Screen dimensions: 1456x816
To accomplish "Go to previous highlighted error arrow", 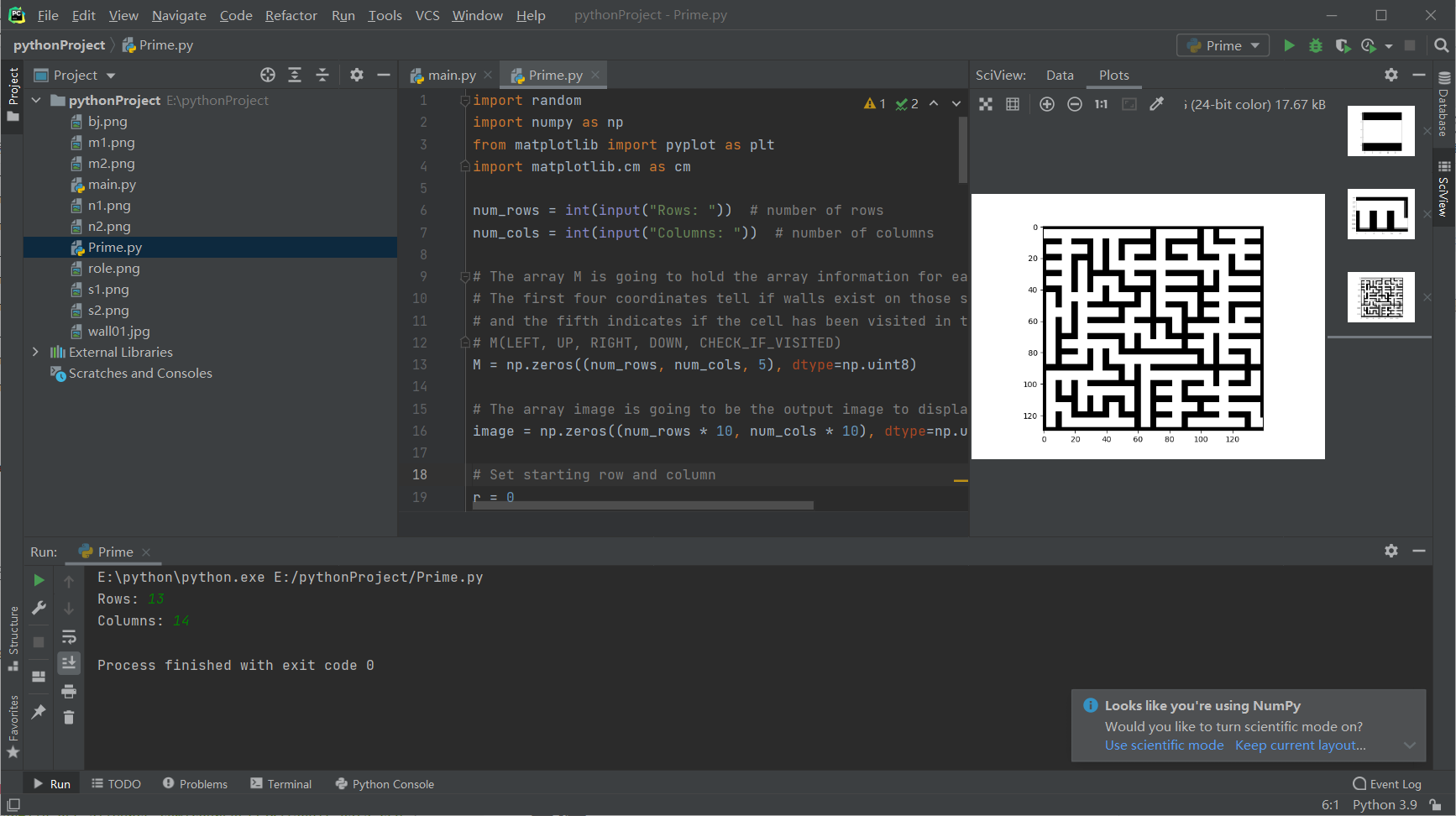I will [934, 103].
